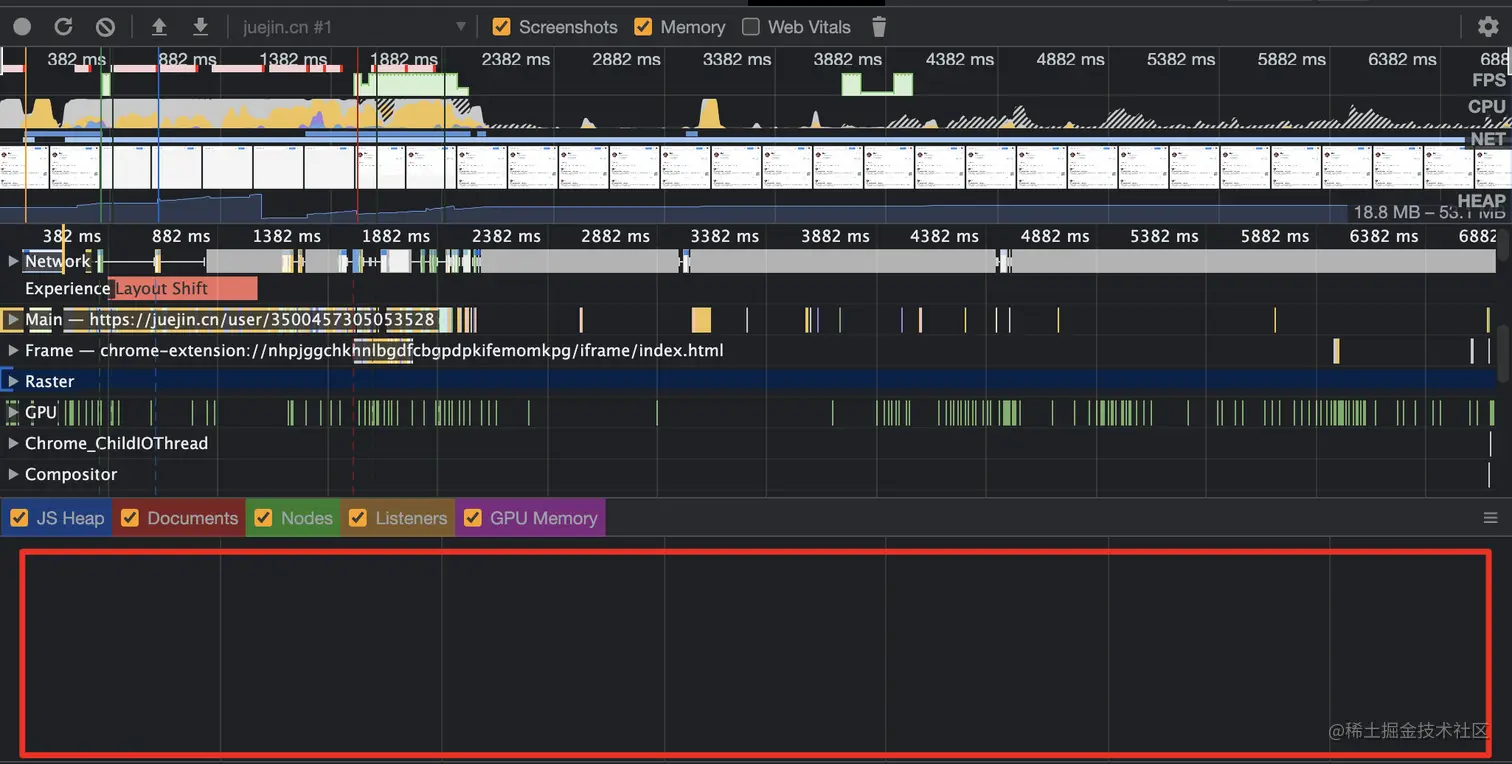Open the memory panel hamburger menu

coord(1490,518)
